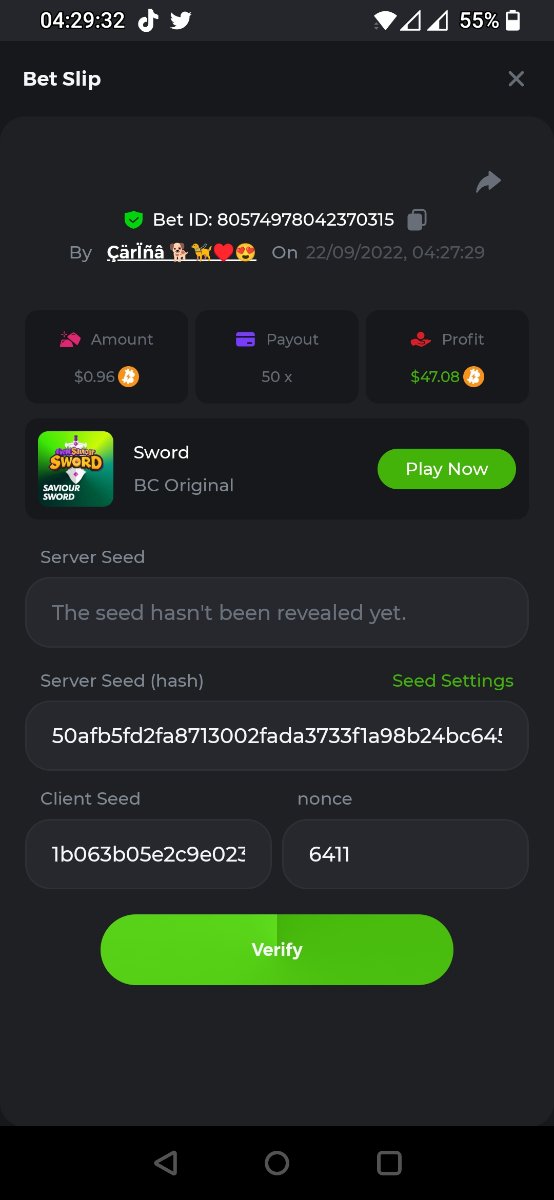Screen dimensions: 554x1200
Task: Tap the Bitcoin coin icon beside $47.08
Action: pos(474,377)
